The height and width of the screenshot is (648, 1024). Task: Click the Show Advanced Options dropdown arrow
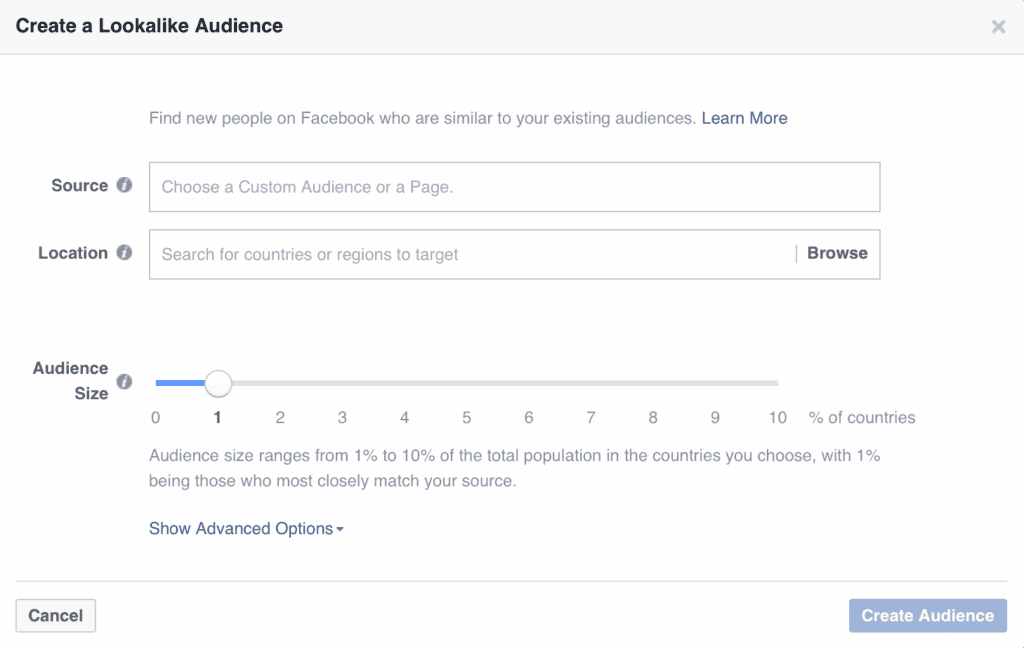coord(340,528)
